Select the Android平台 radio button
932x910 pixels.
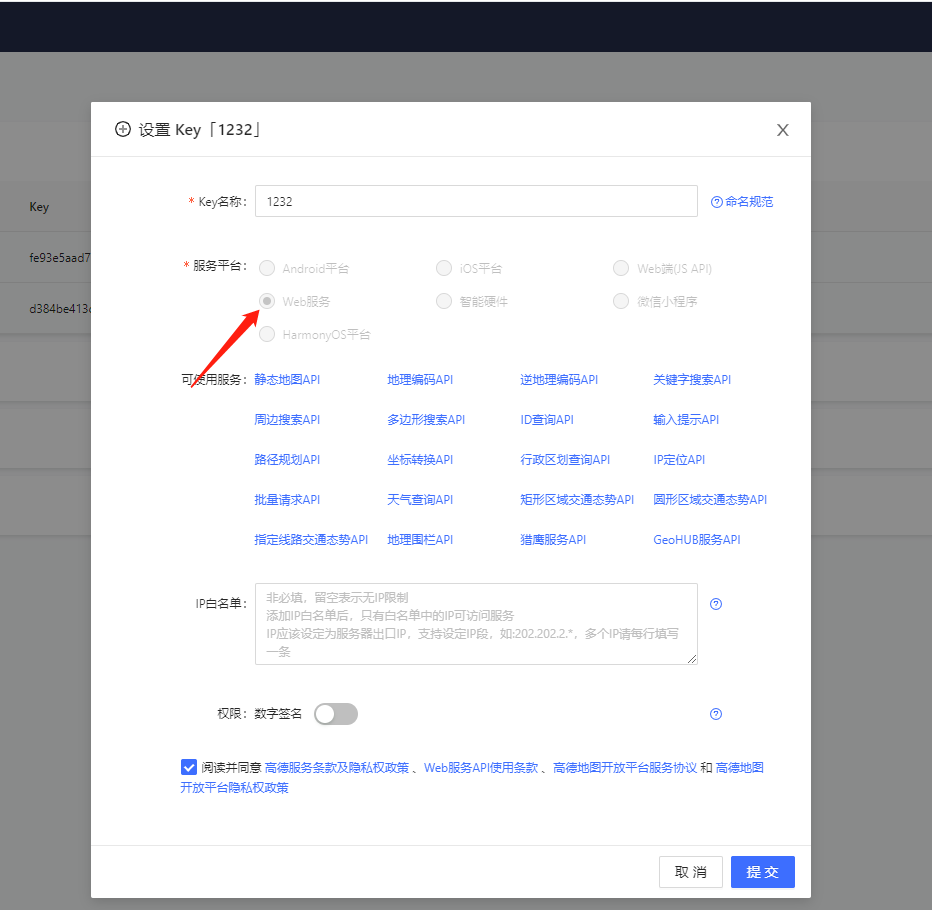coord(267,268)
